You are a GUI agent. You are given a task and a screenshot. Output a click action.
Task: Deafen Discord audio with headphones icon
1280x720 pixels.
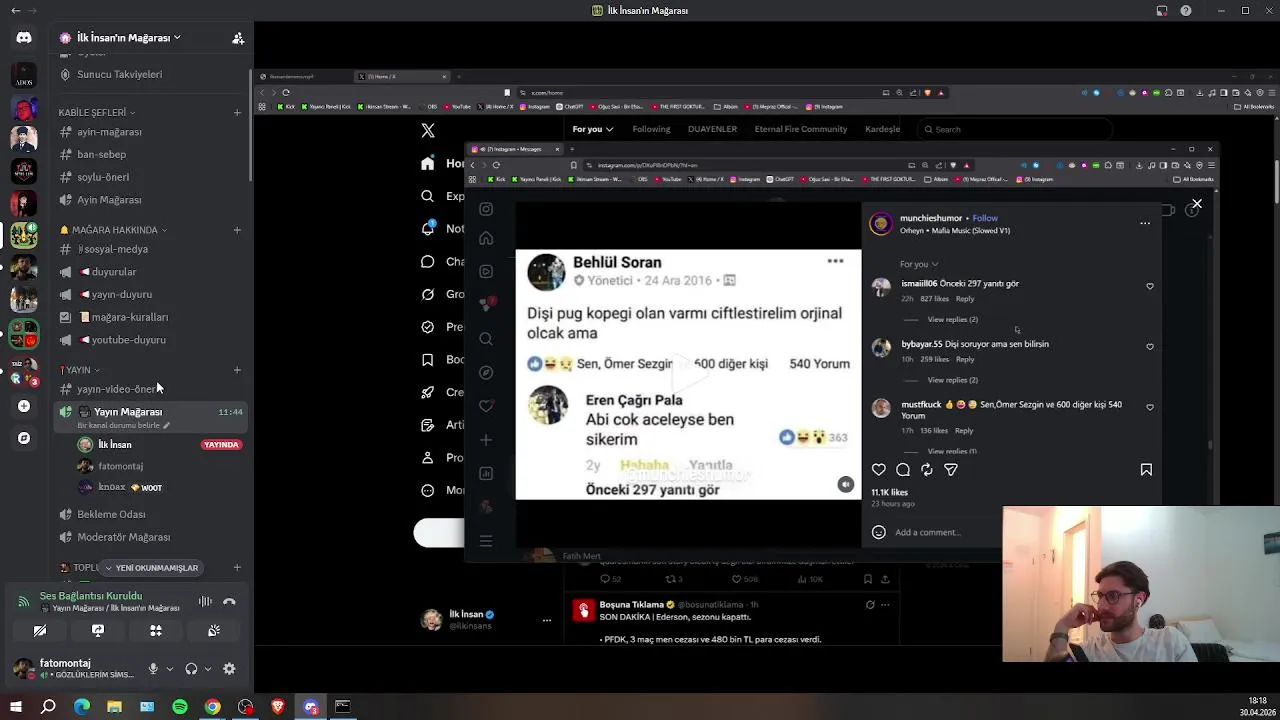click(x=191, y=669)
